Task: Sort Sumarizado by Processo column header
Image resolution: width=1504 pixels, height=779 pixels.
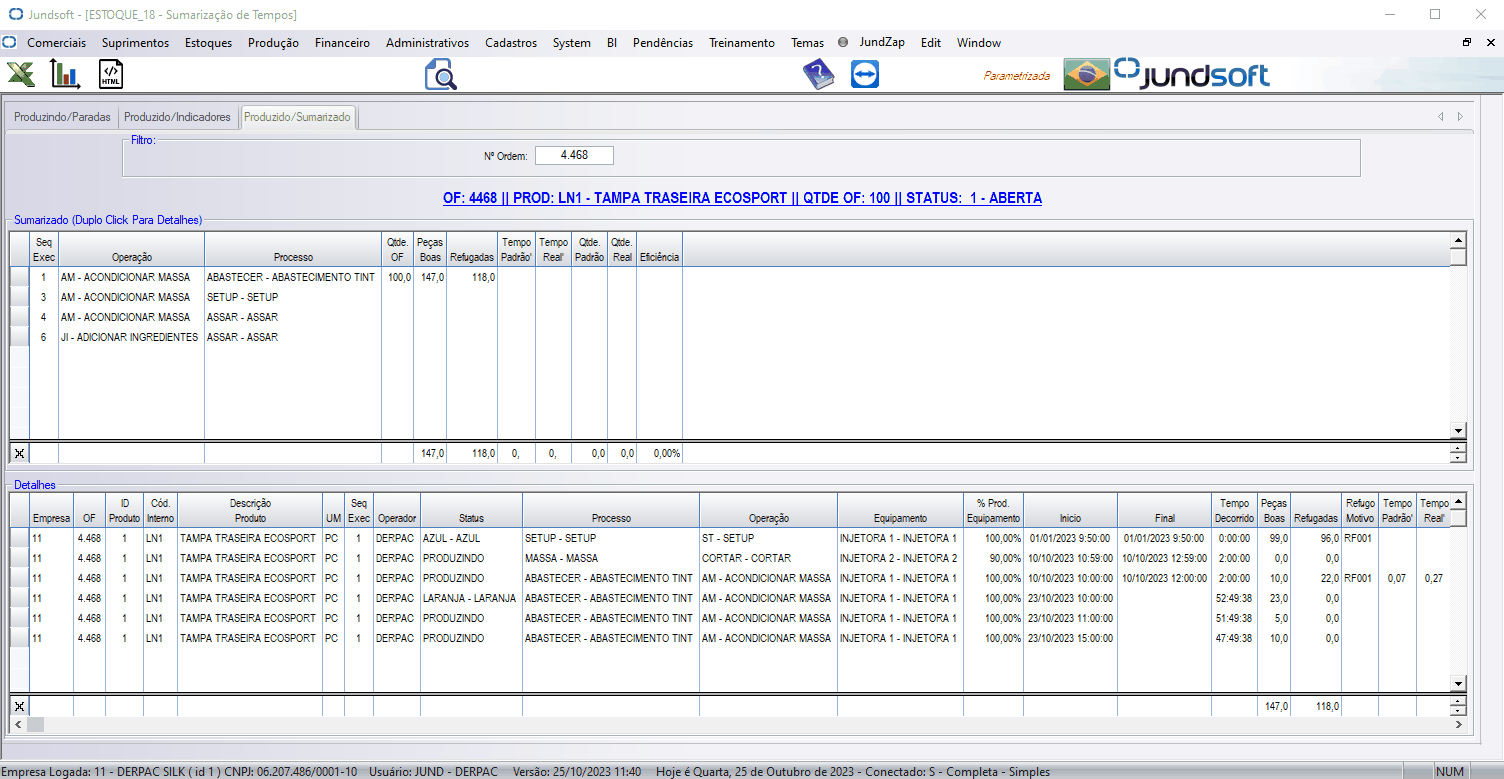Action: [x=293, y=249]
